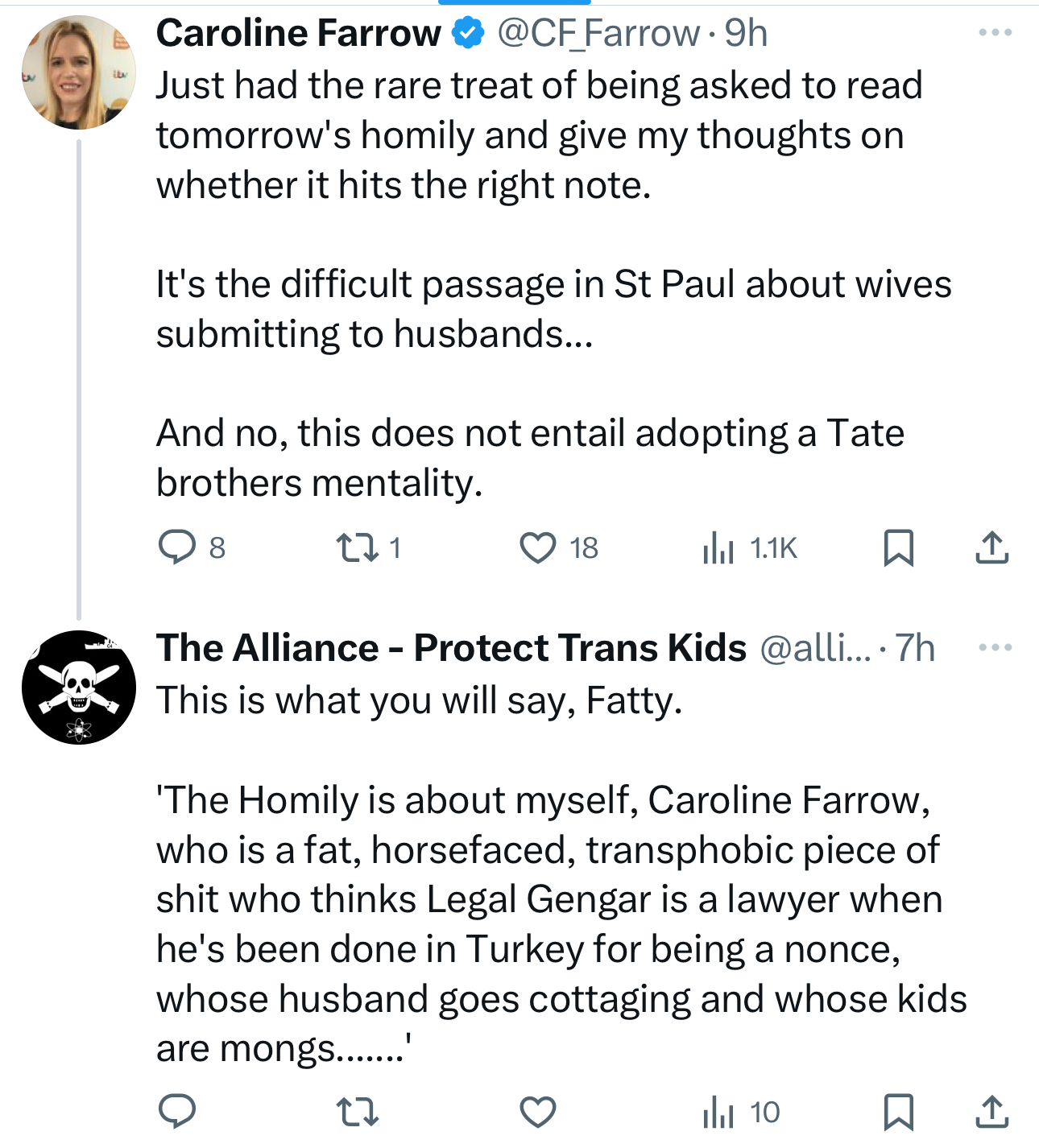
Task: Reply to The Alliance's tweet
Action: click(x=177, y=1112)
